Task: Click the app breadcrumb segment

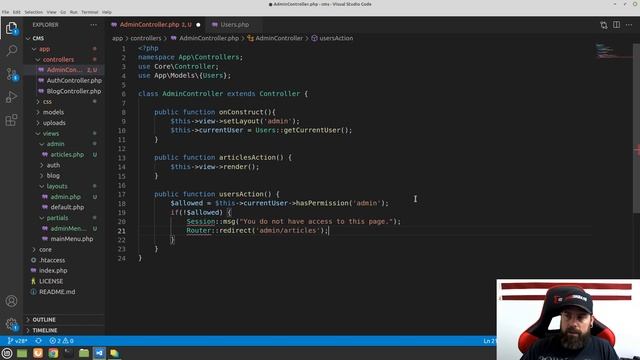Action: pyautogui.click(x=117, y=38)
